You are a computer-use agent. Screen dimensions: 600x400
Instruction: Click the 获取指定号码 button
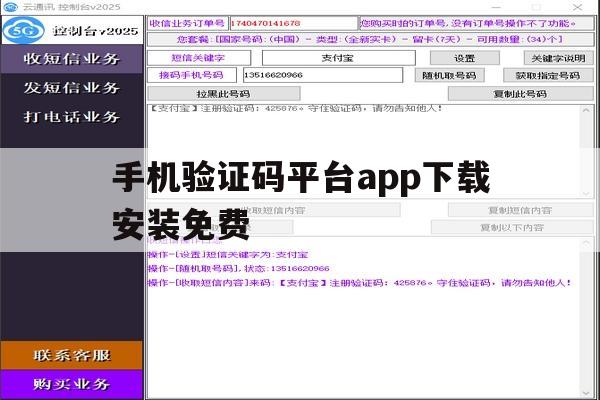point(548,75)
